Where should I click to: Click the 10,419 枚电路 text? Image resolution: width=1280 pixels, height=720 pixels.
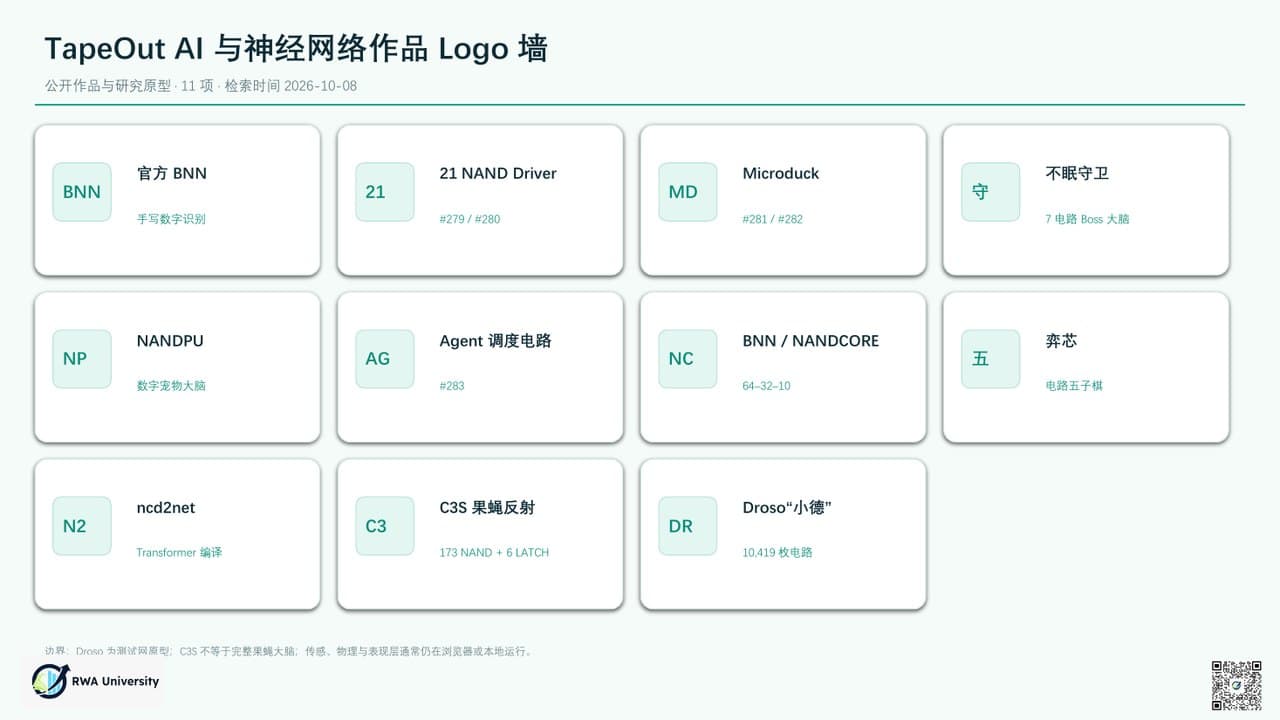[778, 552]
